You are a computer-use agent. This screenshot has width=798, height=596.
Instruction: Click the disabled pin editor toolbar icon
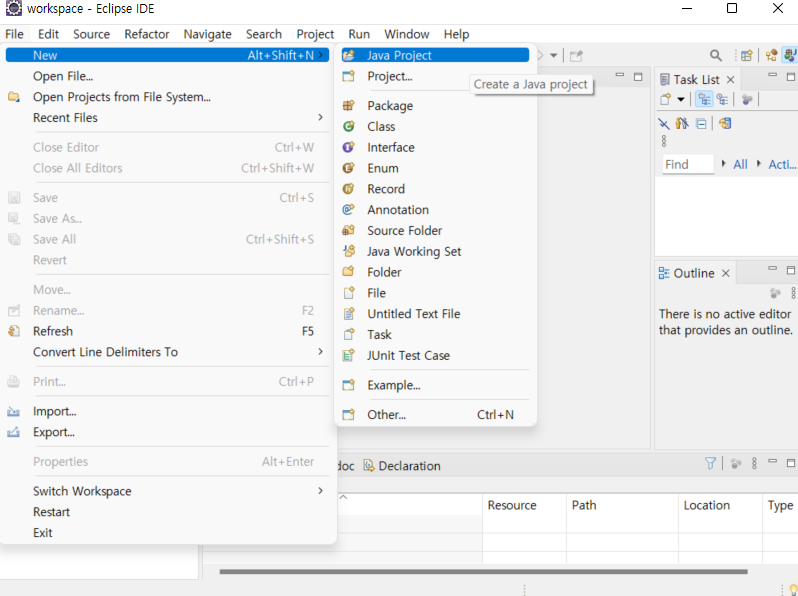(576, 55)
